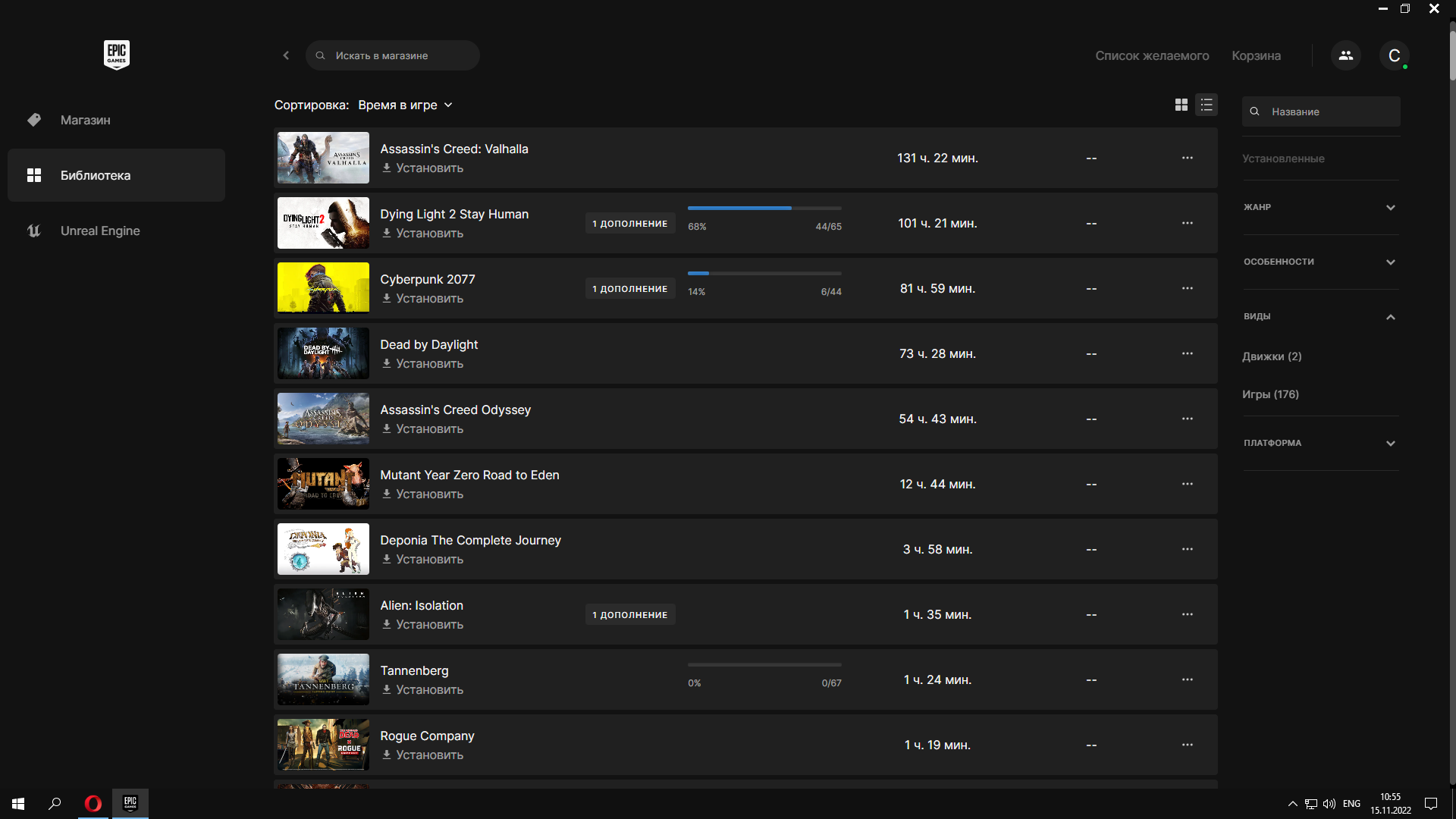This screenshot has width=1456, height=819.
Task: Click the Название library filter field
Action: (x=1321, y=111)
